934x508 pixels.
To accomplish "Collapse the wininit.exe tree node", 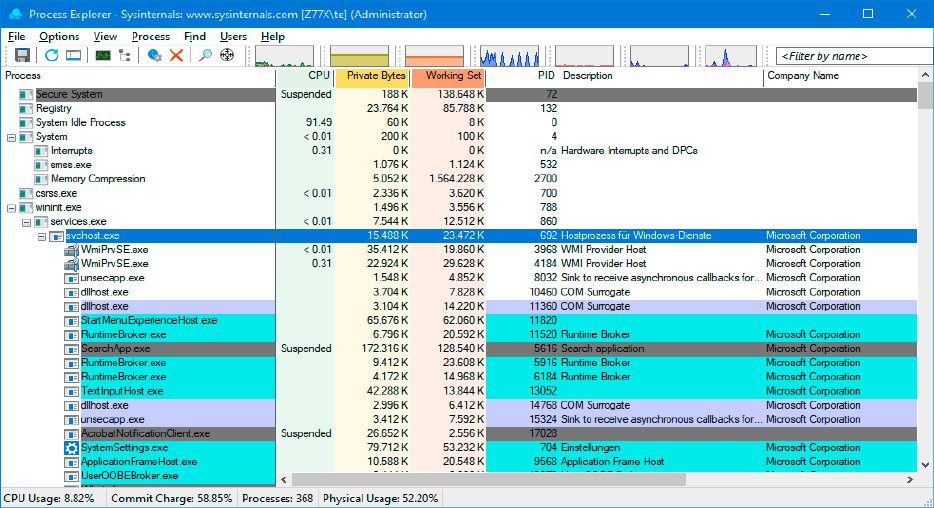I will pos(11,208).
